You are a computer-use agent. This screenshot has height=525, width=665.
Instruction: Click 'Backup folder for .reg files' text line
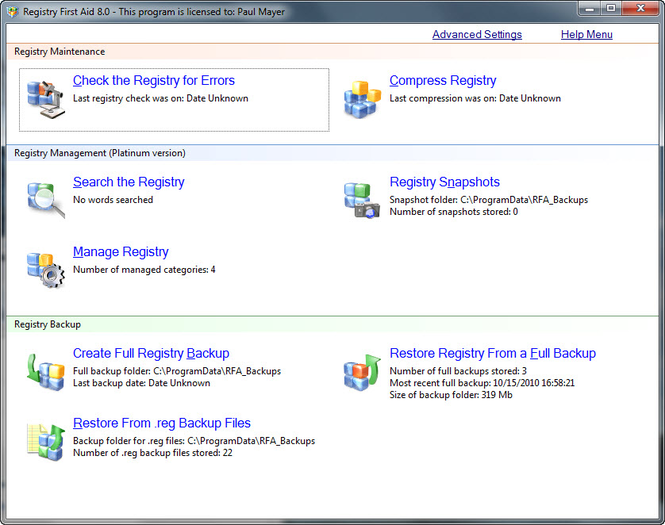pyautogui.click(x=194, y=441)
